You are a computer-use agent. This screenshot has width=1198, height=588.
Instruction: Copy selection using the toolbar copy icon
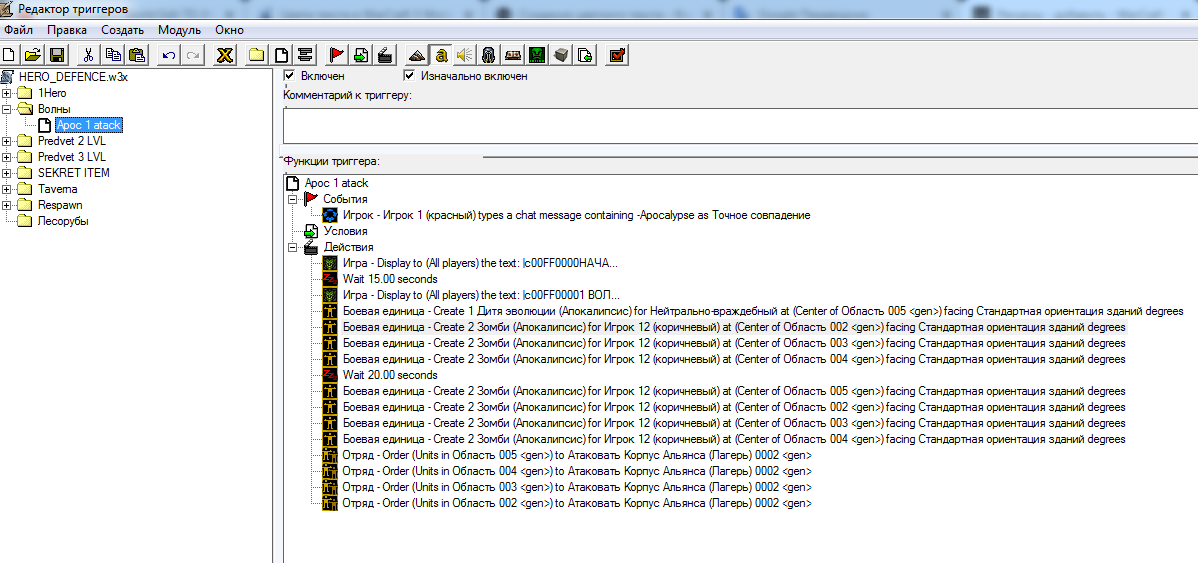pyautogui.click(x=113, y=54)
